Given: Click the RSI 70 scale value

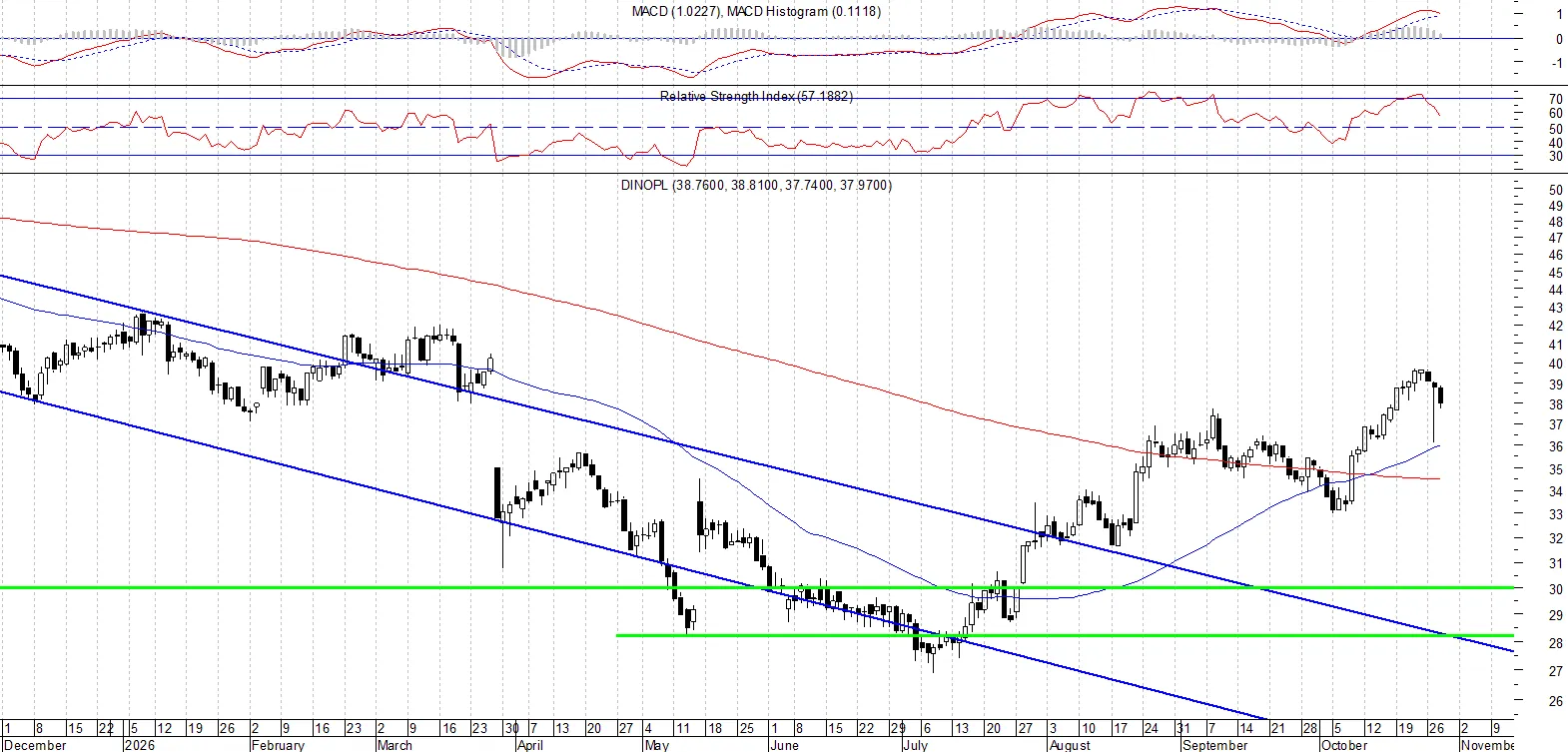Looking at the screenshot, I should [x=1555, y=100].
